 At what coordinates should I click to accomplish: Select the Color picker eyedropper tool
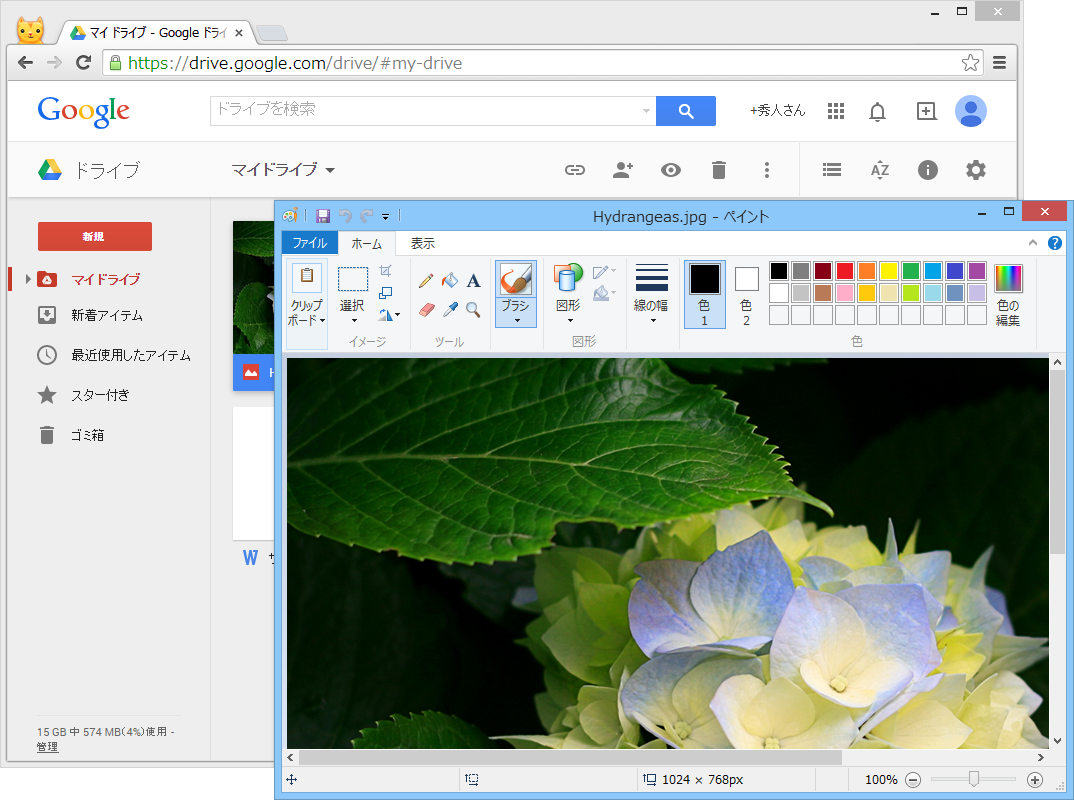[x=450, y=310]
